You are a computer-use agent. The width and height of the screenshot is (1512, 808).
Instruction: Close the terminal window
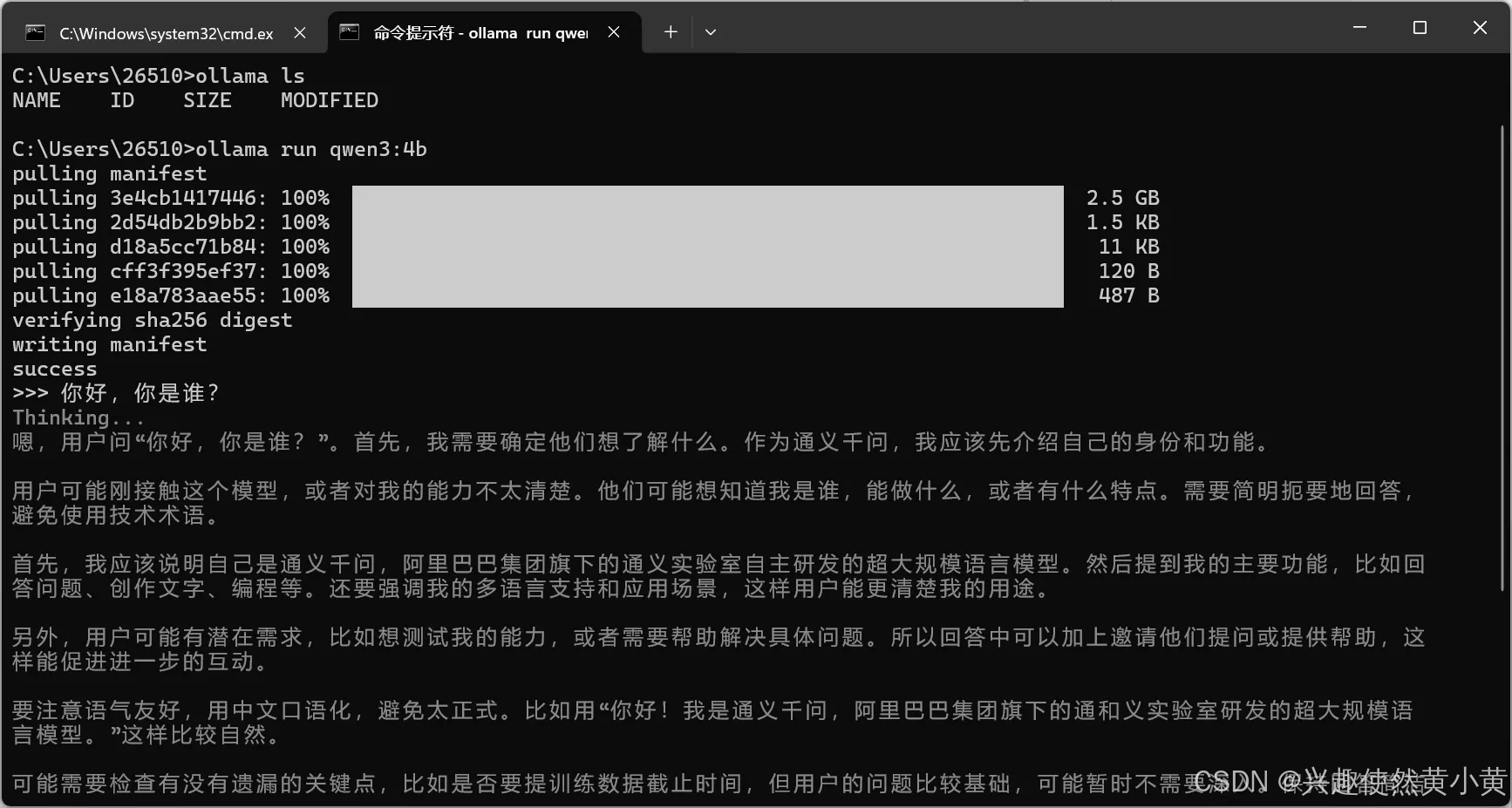click(1480, 28)
